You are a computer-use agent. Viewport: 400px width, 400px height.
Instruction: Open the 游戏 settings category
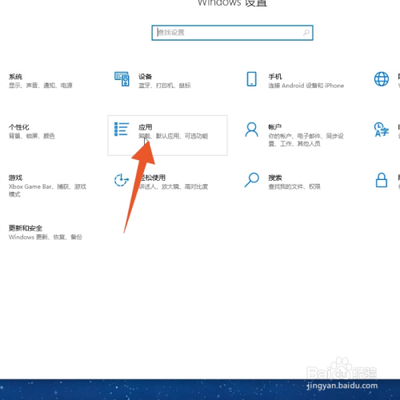pyautogui.click(x=47, y=186)
